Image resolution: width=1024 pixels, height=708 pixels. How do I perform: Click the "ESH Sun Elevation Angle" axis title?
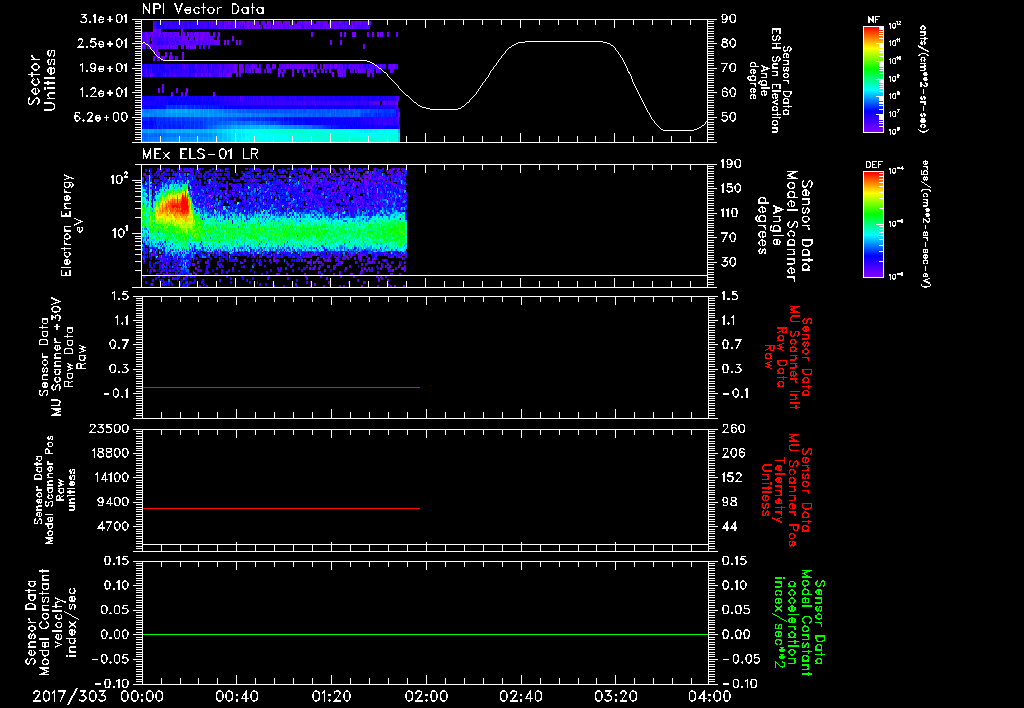pyautogui.click(x=769, y=80)
